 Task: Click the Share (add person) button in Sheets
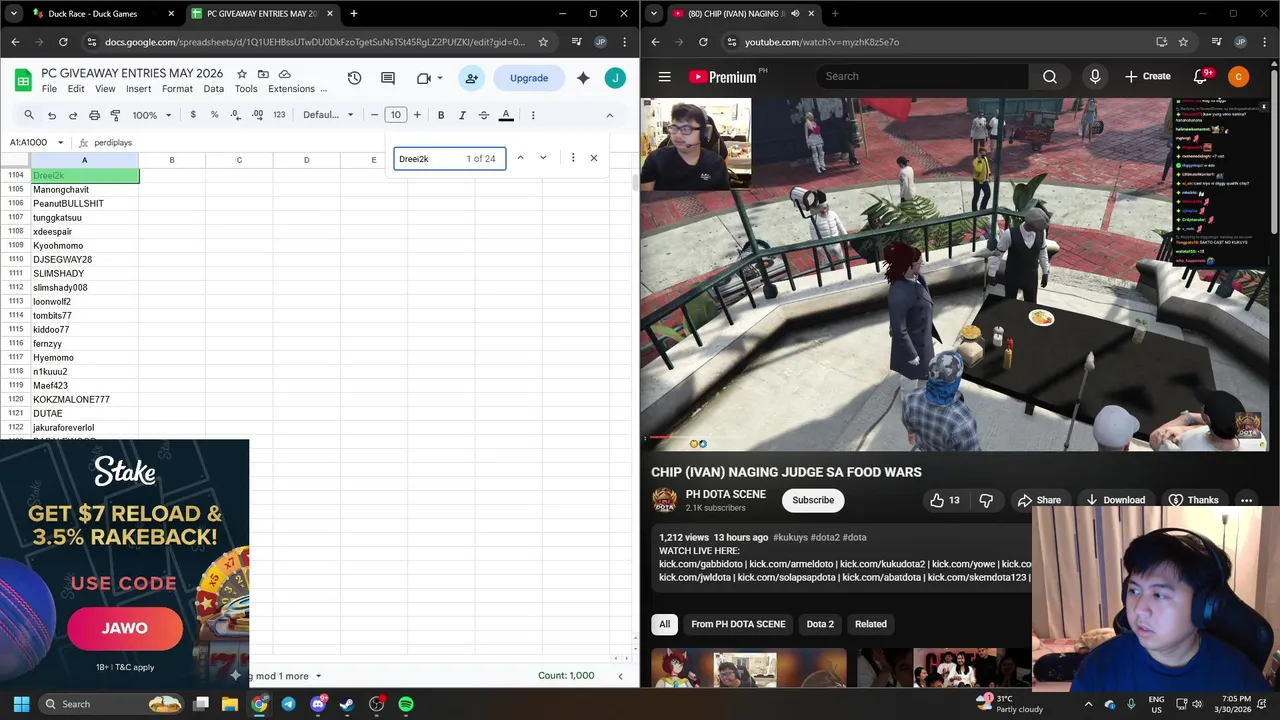[x=472, y=78]
